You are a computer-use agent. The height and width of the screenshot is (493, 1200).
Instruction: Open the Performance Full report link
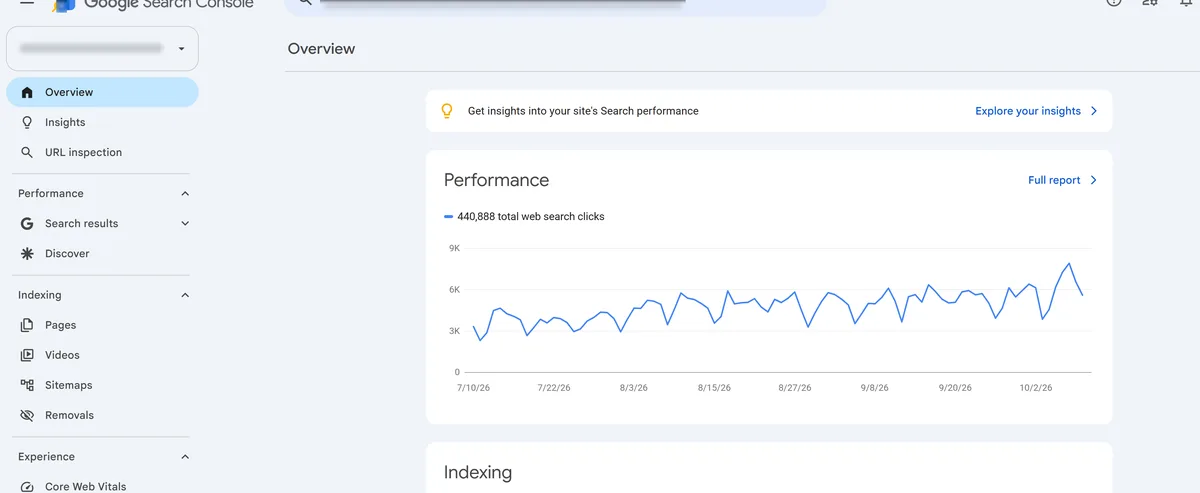(x=1054, y=180)
